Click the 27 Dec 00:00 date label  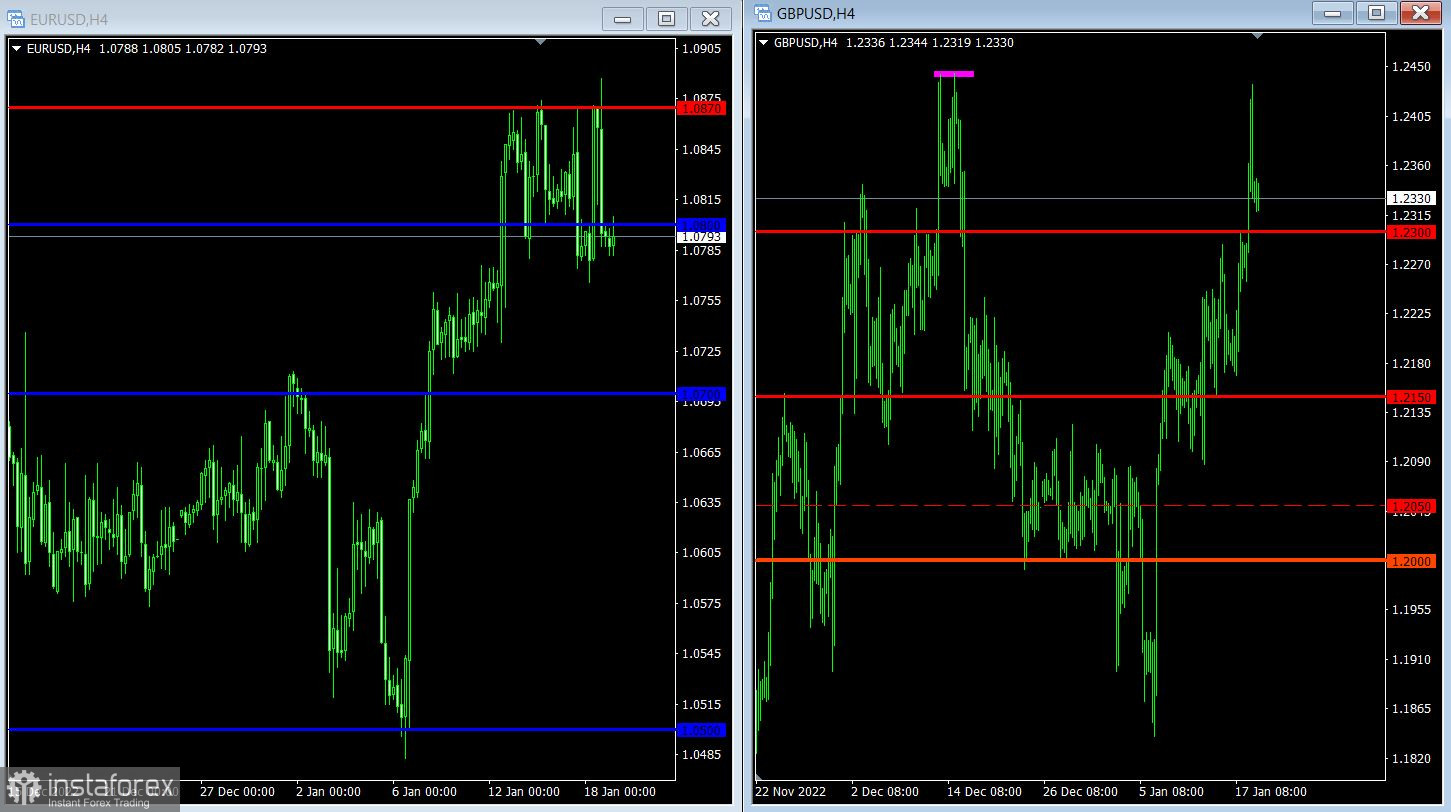237,792
